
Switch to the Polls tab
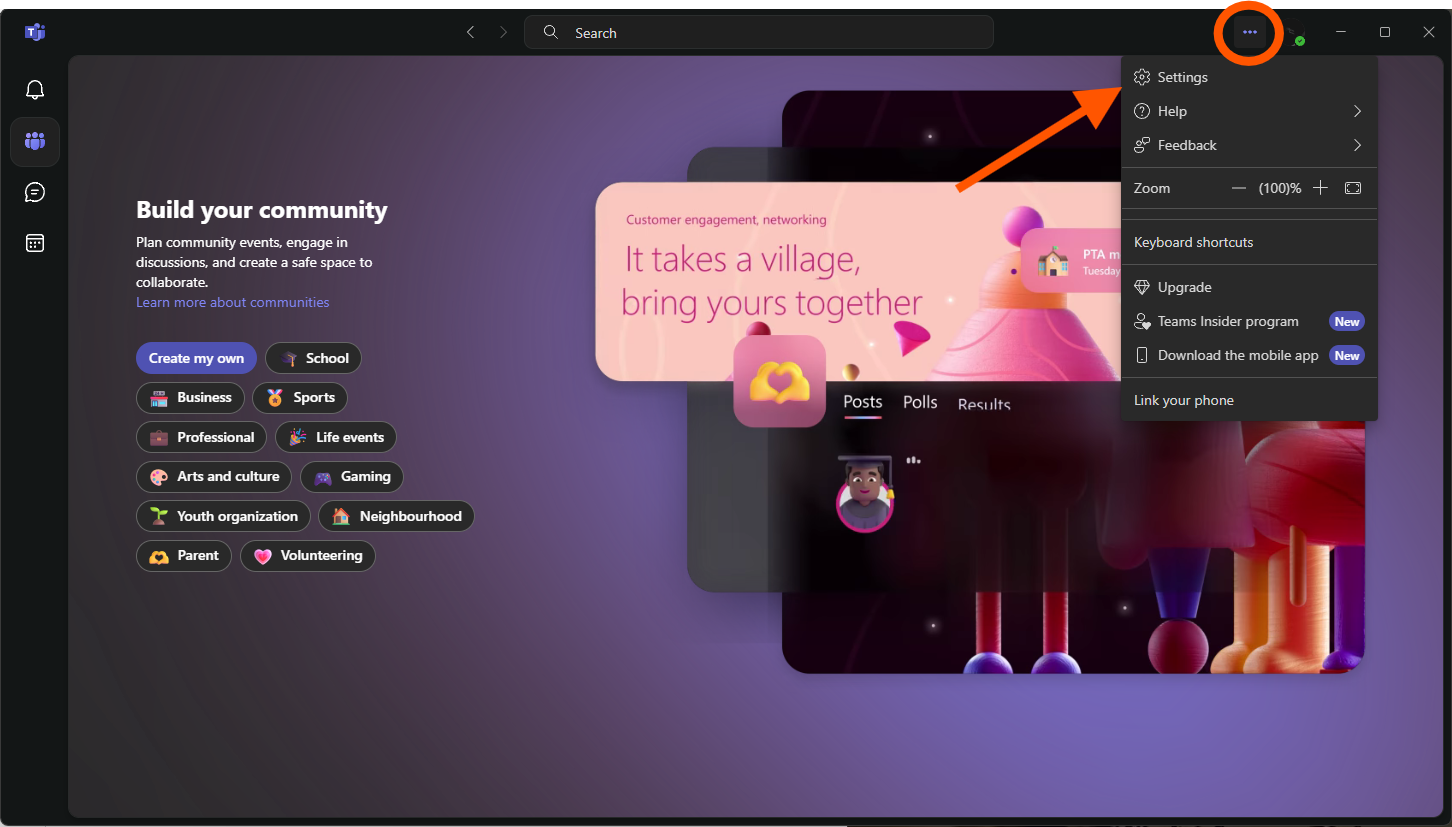coord(920,402)
